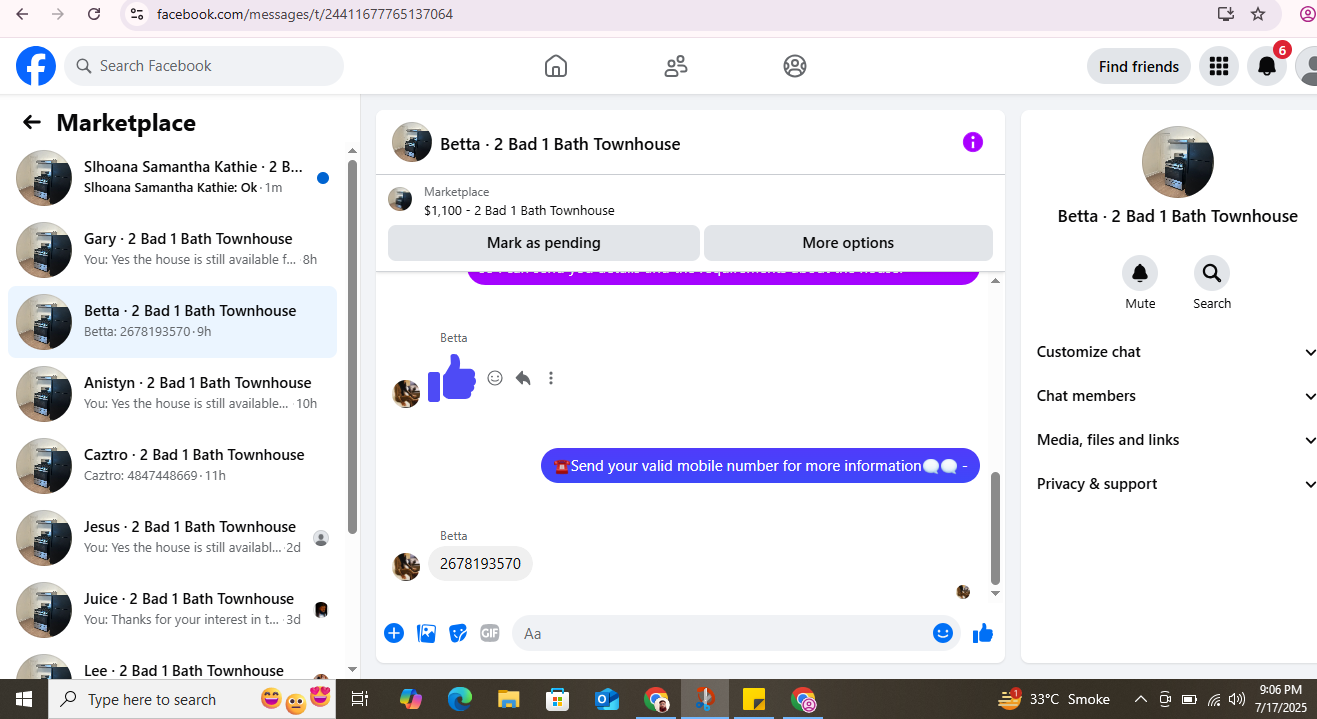Viewport: 1317px width, 719px height.
Task: Click the weather 33°C Smoke widget
Action: point(1055,699)
